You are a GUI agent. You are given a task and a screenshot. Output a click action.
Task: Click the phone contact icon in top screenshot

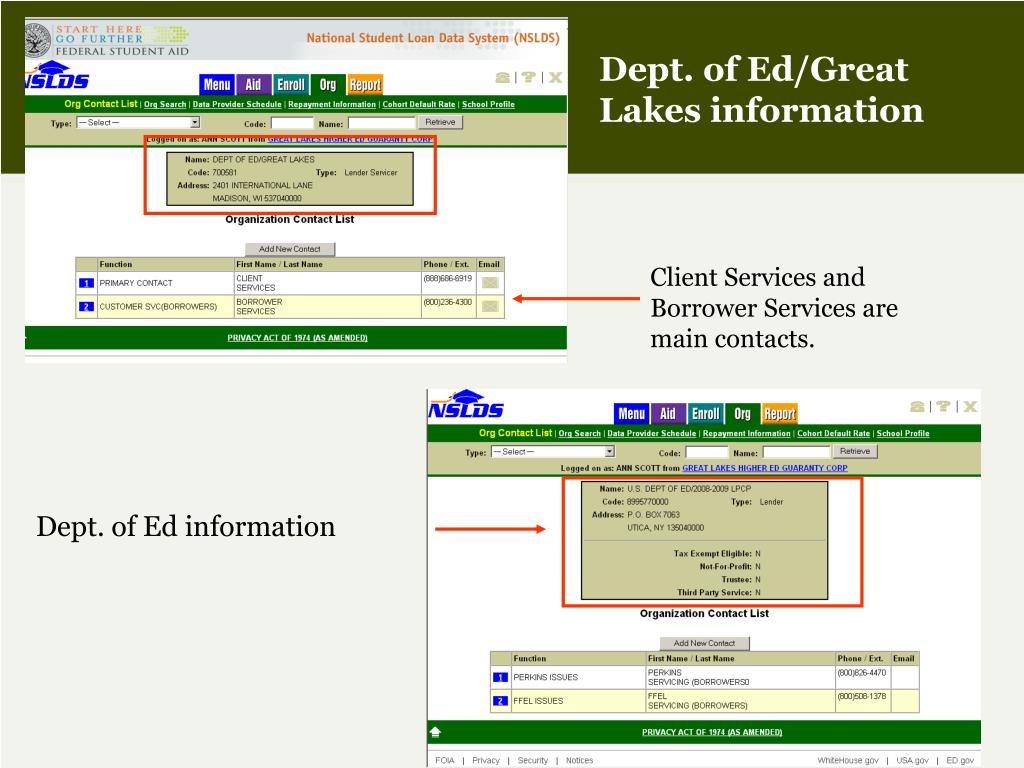click(502, 78)
